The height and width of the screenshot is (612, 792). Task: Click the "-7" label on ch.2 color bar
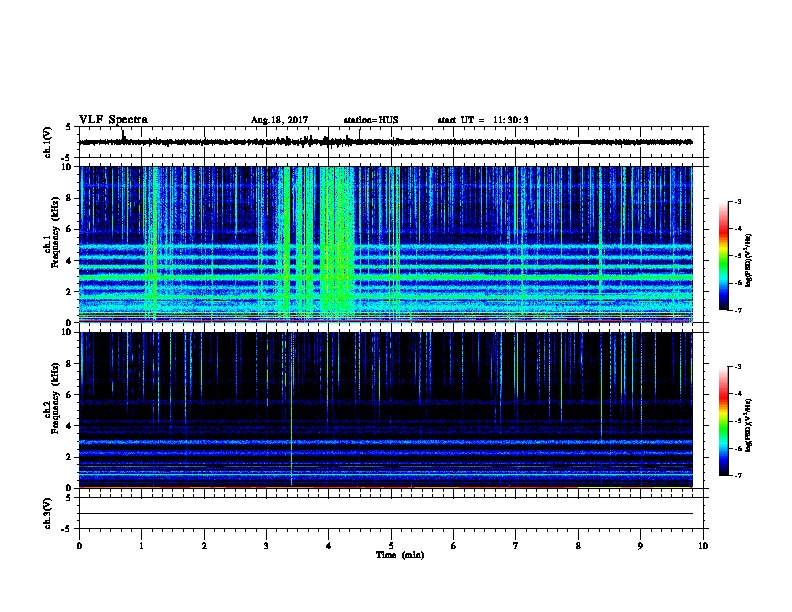tap(738, 475)
